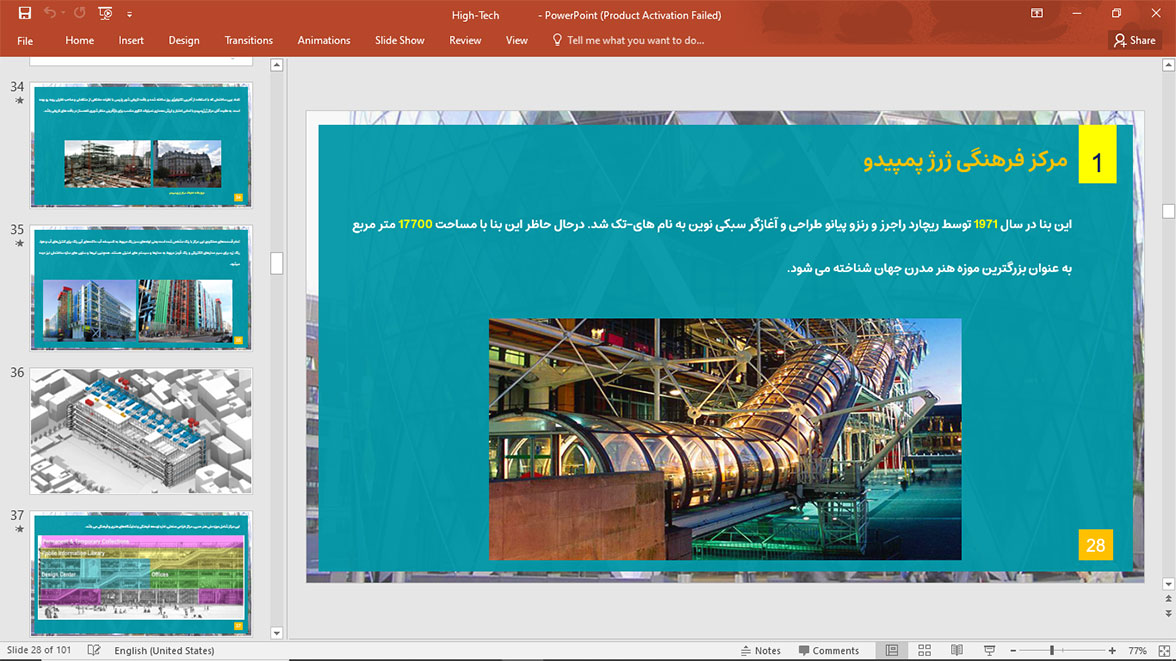
Task: Click the thumbnail pane scroll-down arrow
Action: pyautogui.click(x=277, y=633)
